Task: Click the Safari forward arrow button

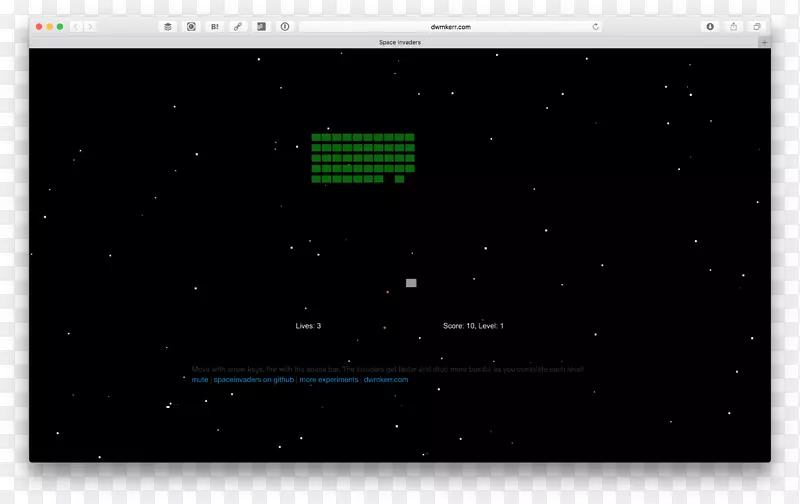Action: pos(90,27)
